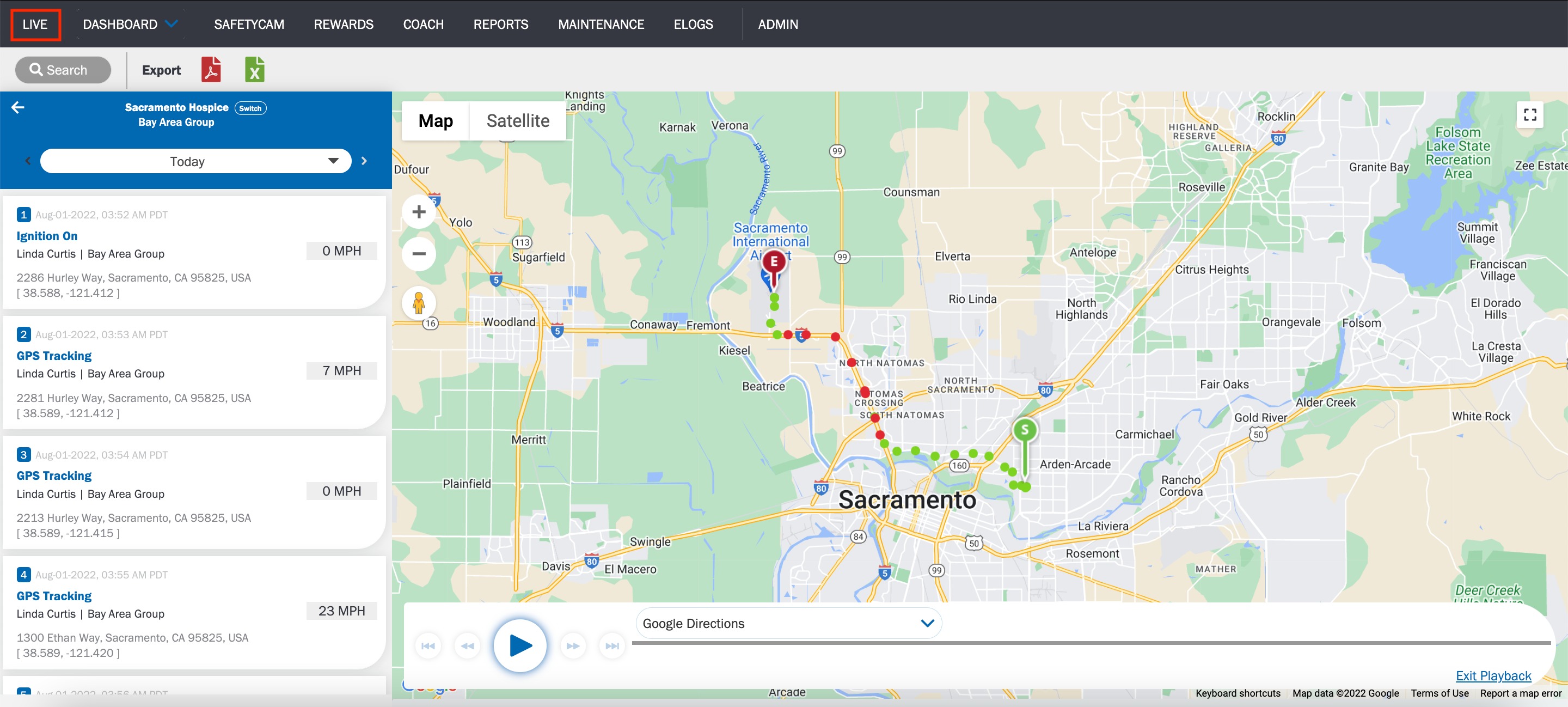Export the trip as Excel file
Viewport: 1568px width, 707px height.
(255, 69)
